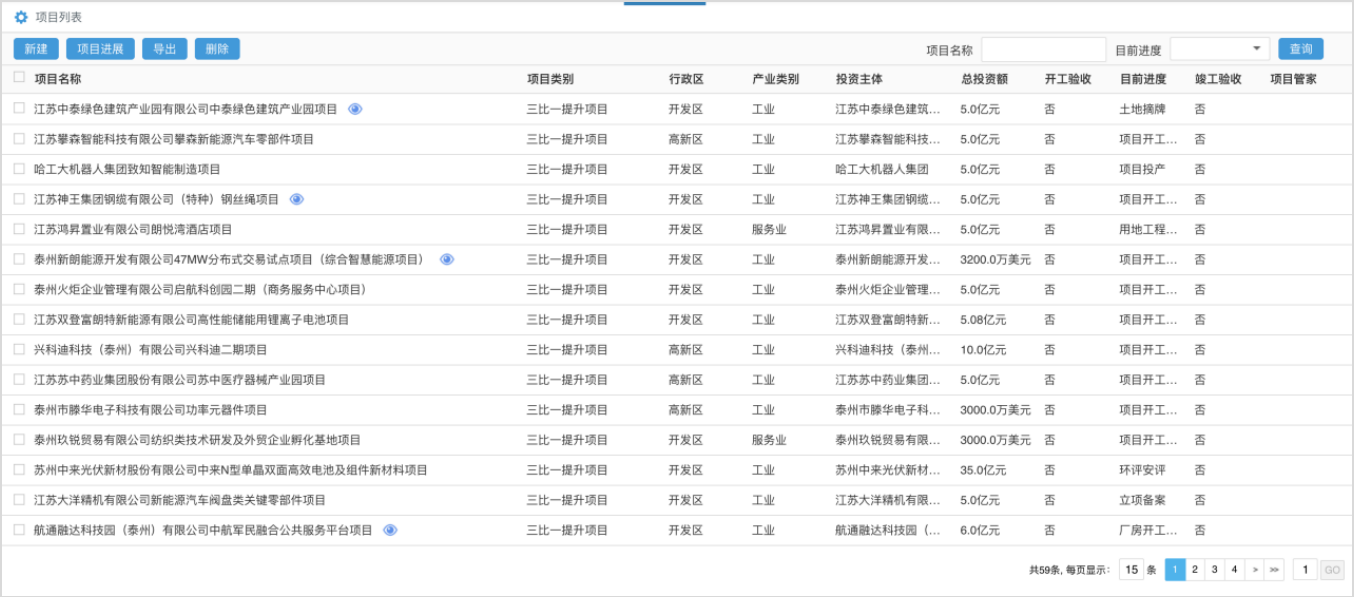Sort by 总投资额 column header
This screenshot has height=597, width=1354.
(x=984, y=79)
